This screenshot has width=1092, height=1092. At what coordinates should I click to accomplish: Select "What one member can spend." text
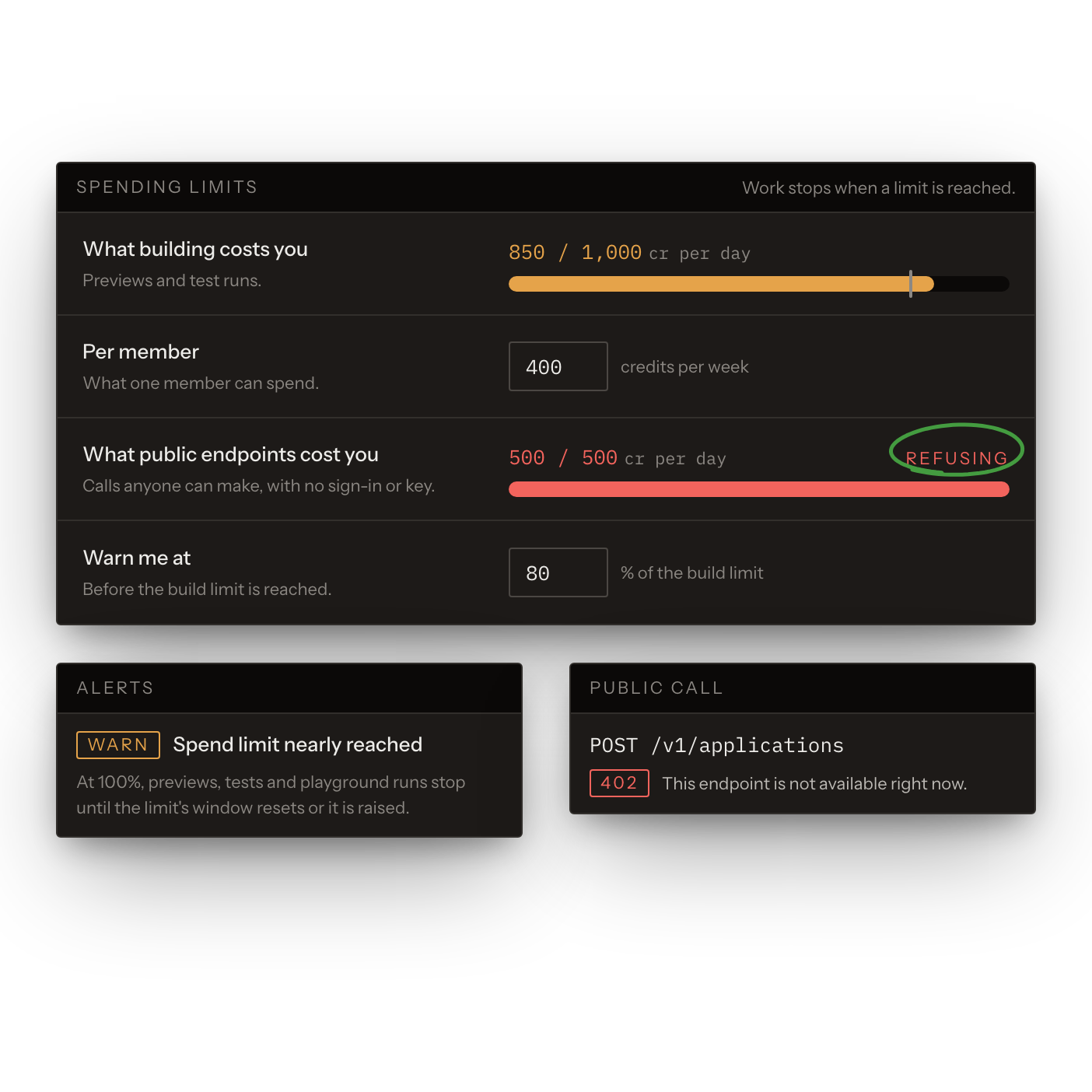tap(201, 383)
